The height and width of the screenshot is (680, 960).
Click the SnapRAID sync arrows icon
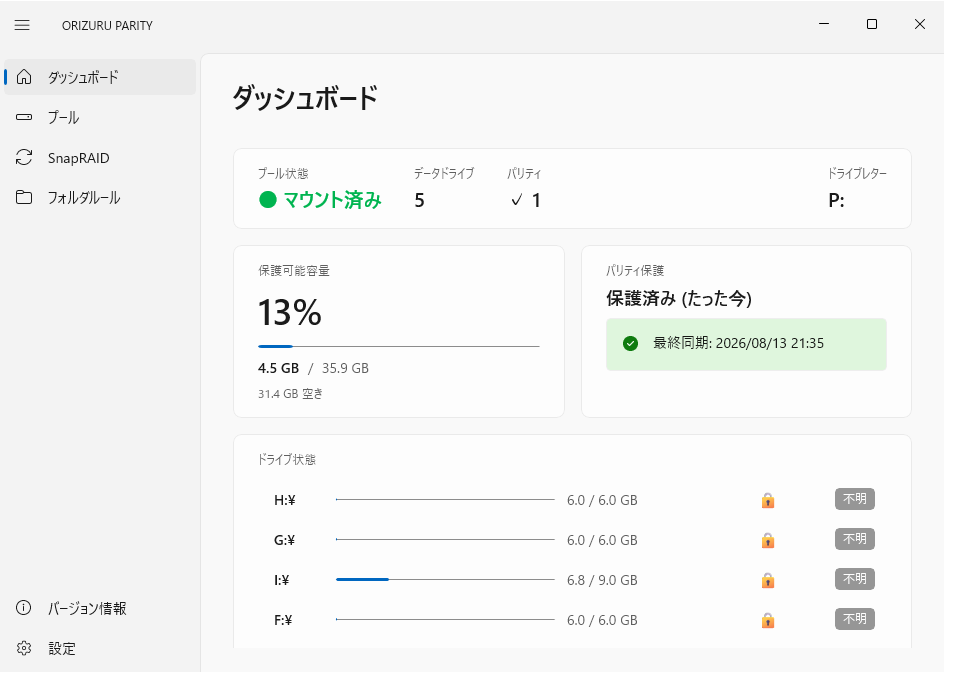pyautogui.click(x=24, y=158)
